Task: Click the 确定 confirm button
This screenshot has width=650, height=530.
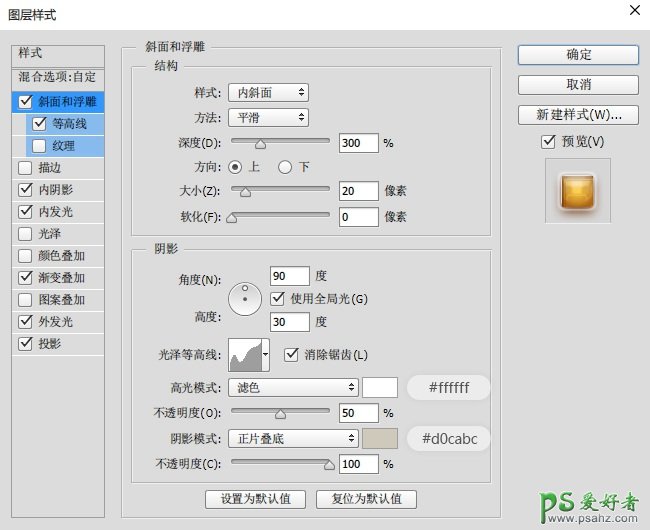Action: (x=578, y=55)
